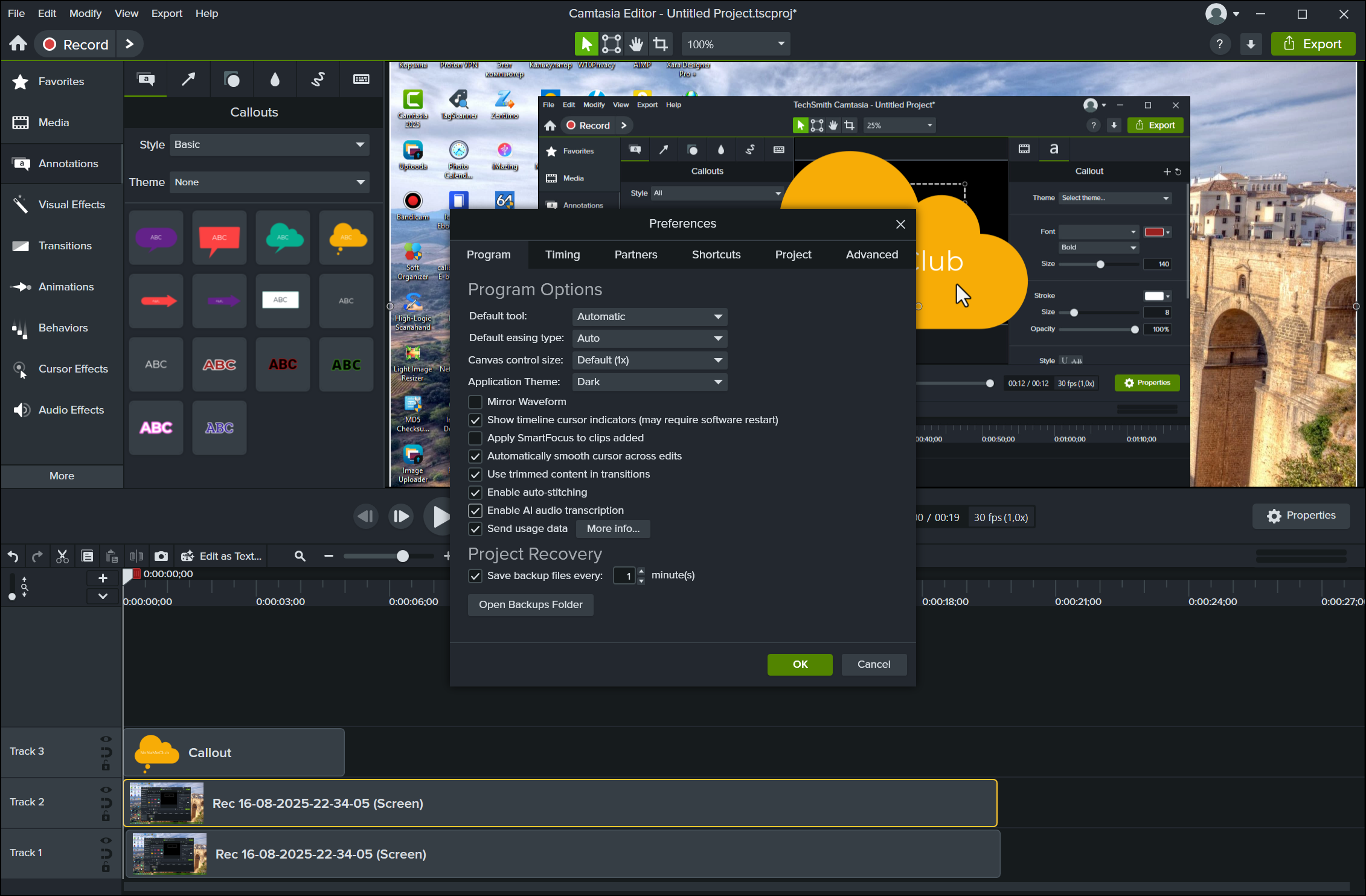The image size is (1366, 896).
Task: Enable the Mirror Waveform checkbox
Action: (x=475, y=402)
